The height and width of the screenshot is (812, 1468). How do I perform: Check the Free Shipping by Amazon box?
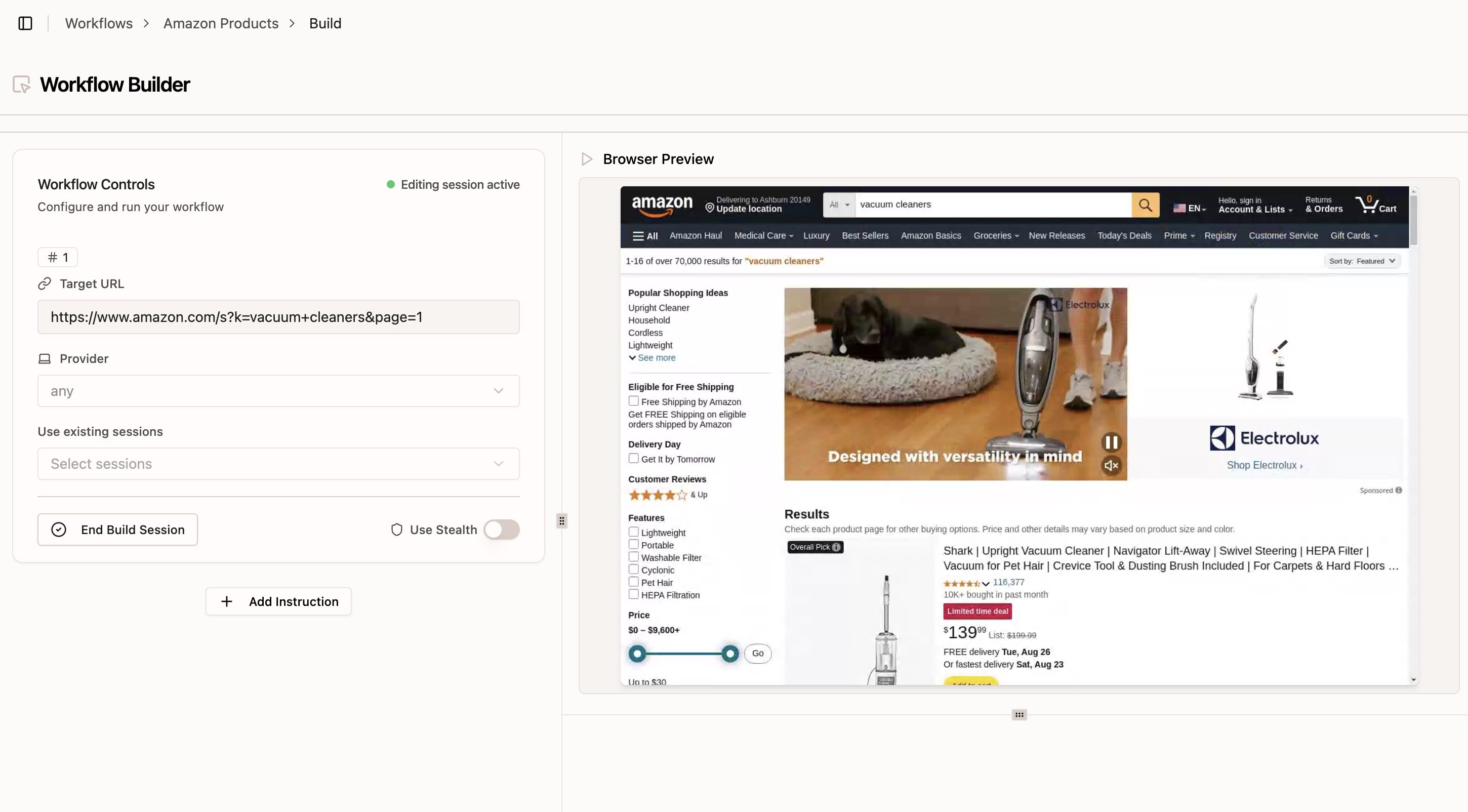(x=633, y=401)
